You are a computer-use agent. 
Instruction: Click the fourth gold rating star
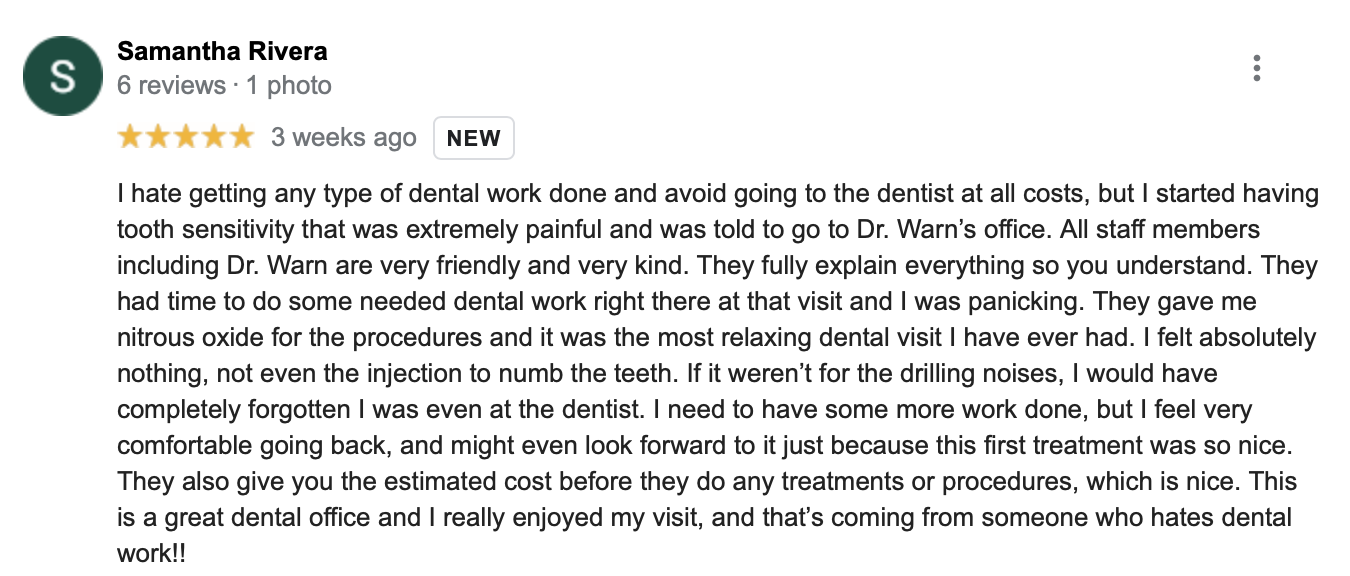[x=213, y=138]
